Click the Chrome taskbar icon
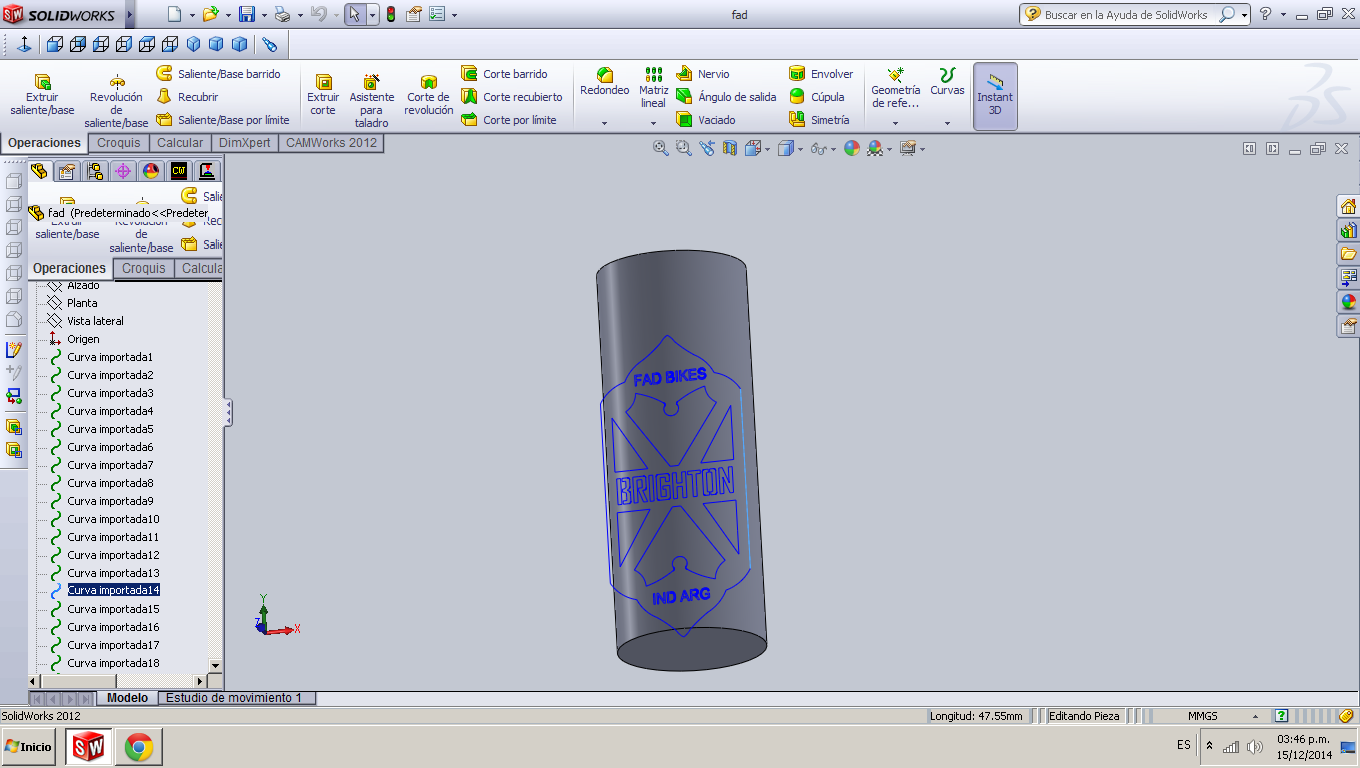The image size is (1360, 768). 139,747
